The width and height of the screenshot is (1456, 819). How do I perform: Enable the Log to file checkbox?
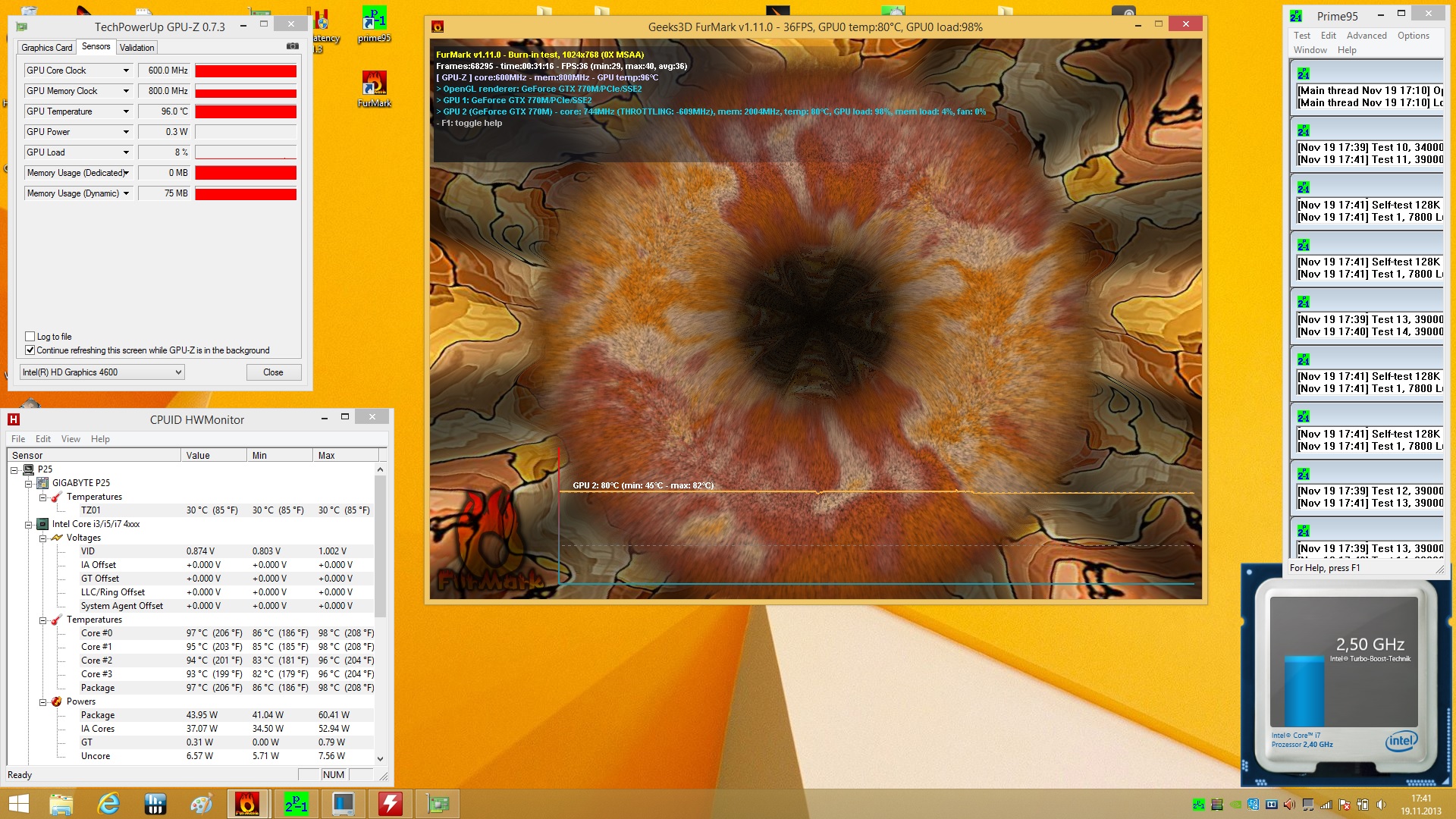[30, 336]
